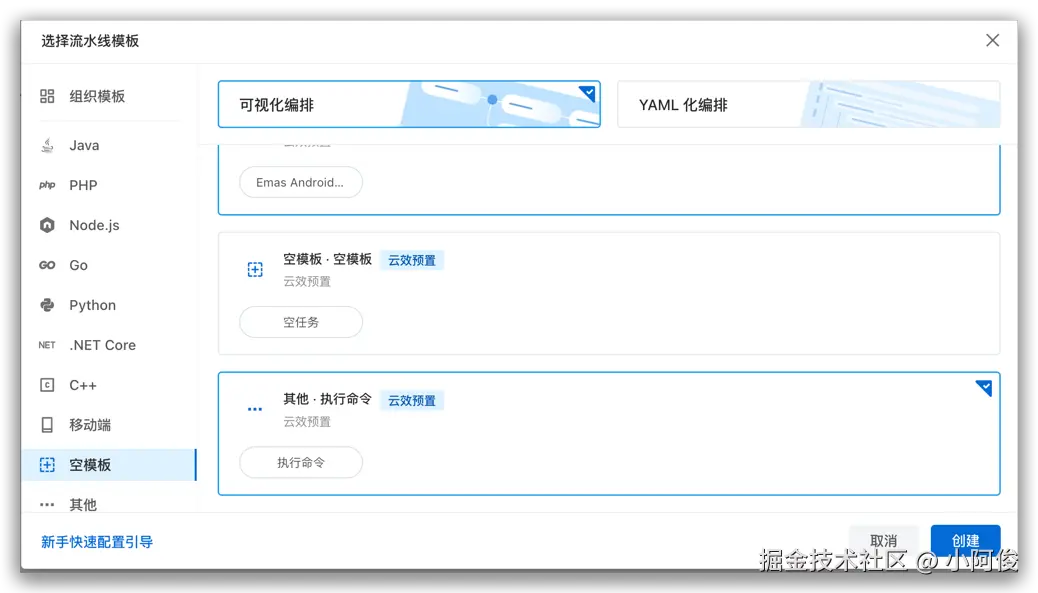This screenshot has height=593, width=1038.
Task: Click the 执行命令 stage pill
Action: pos(301,463)
